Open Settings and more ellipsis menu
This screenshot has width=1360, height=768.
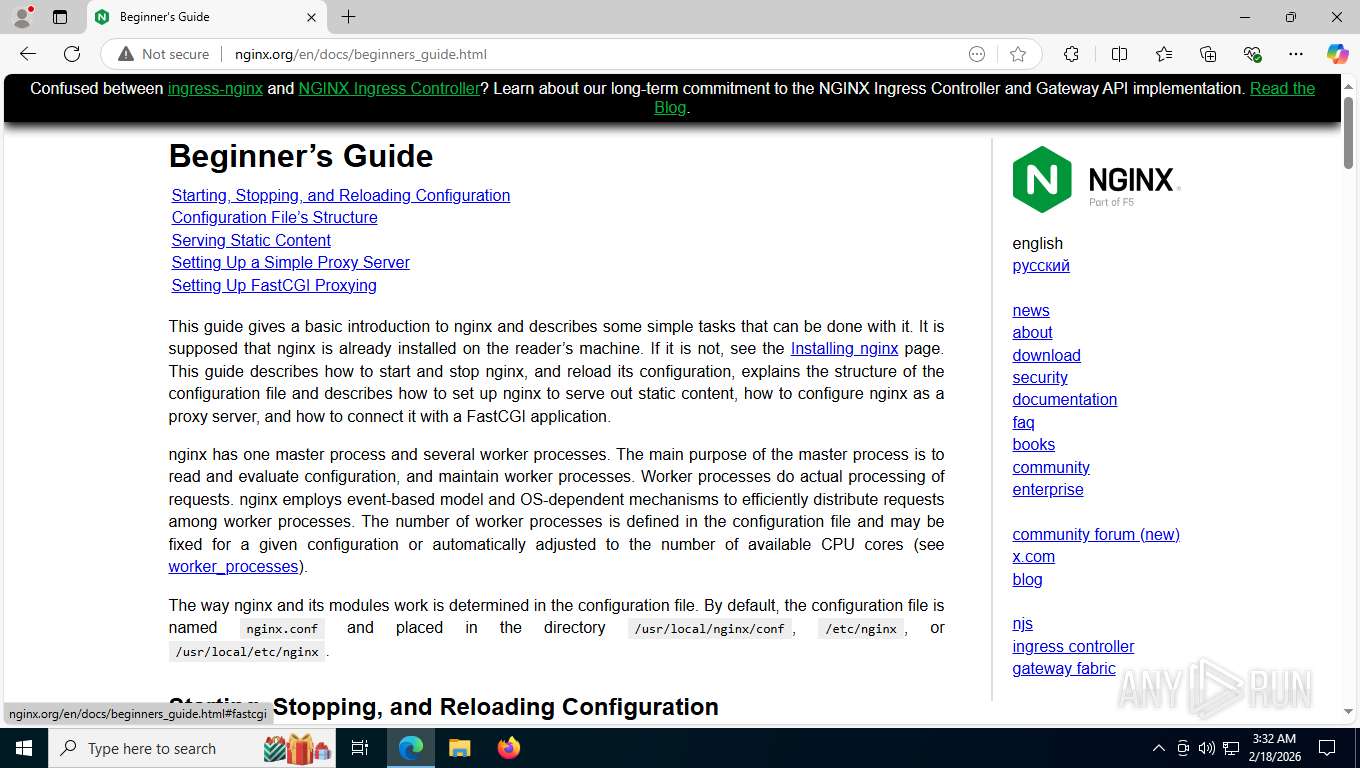tap(1296, 54)
